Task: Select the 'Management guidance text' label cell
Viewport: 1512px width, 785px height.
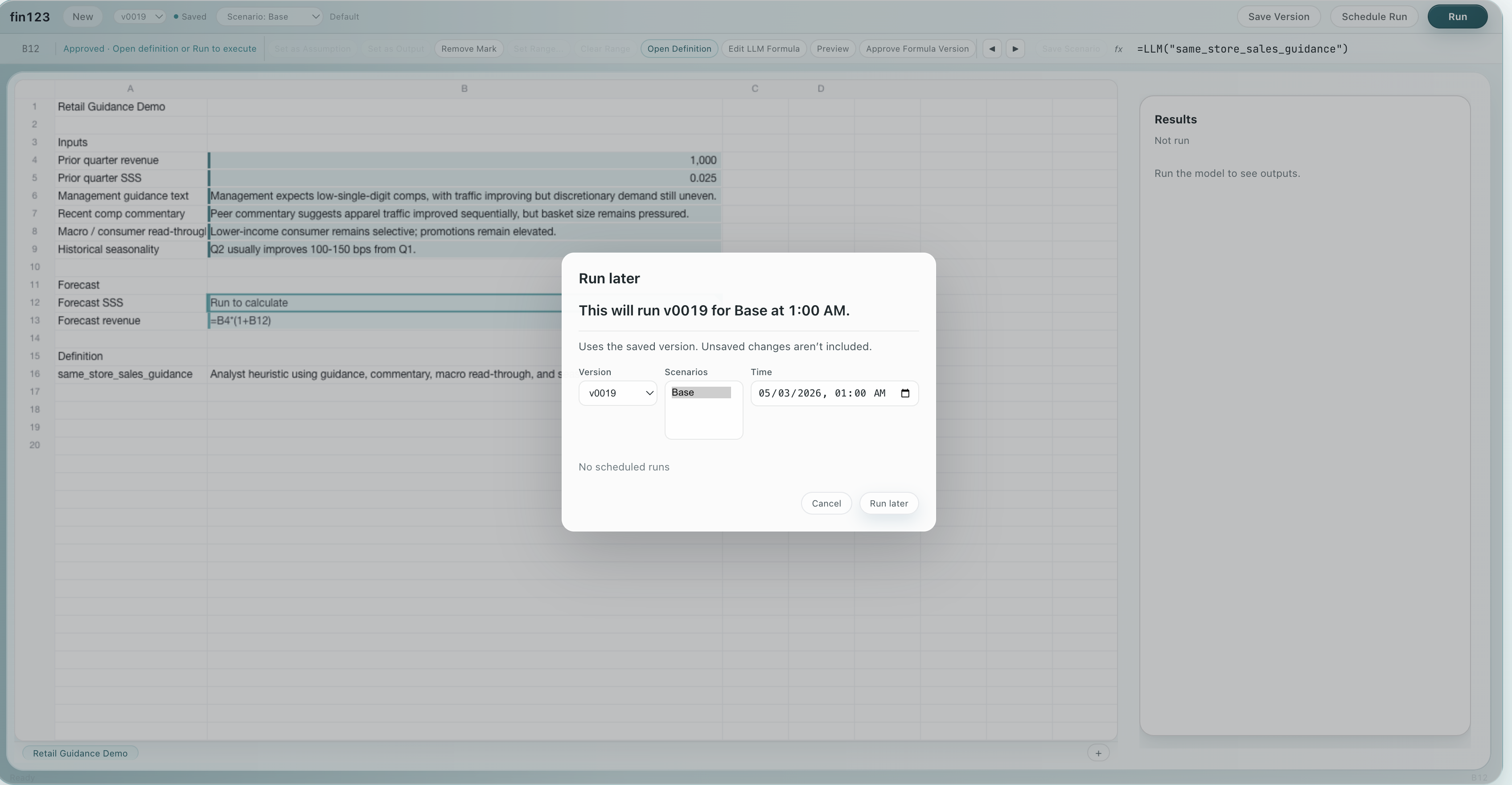Action: [x=130, y=196]
